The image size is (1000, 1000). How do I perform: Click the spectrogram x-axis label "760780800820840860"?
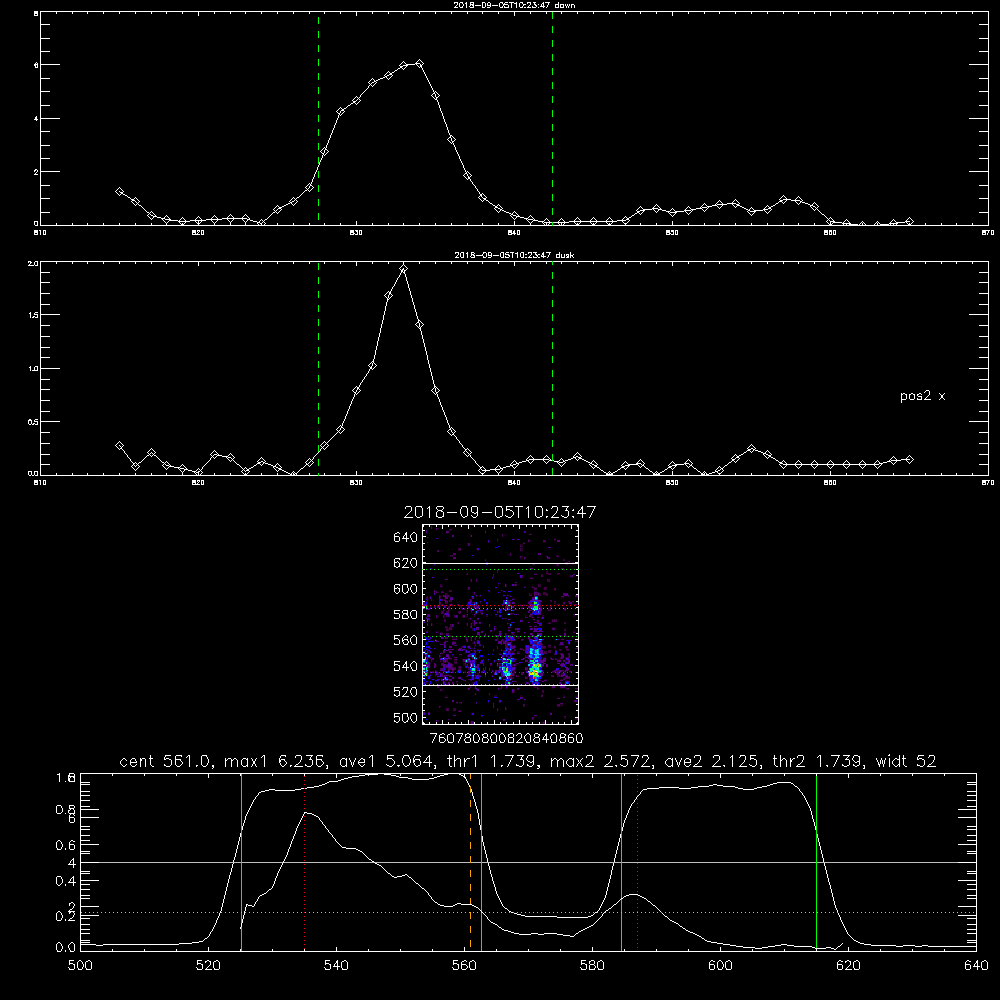click(x=506, y=739)
